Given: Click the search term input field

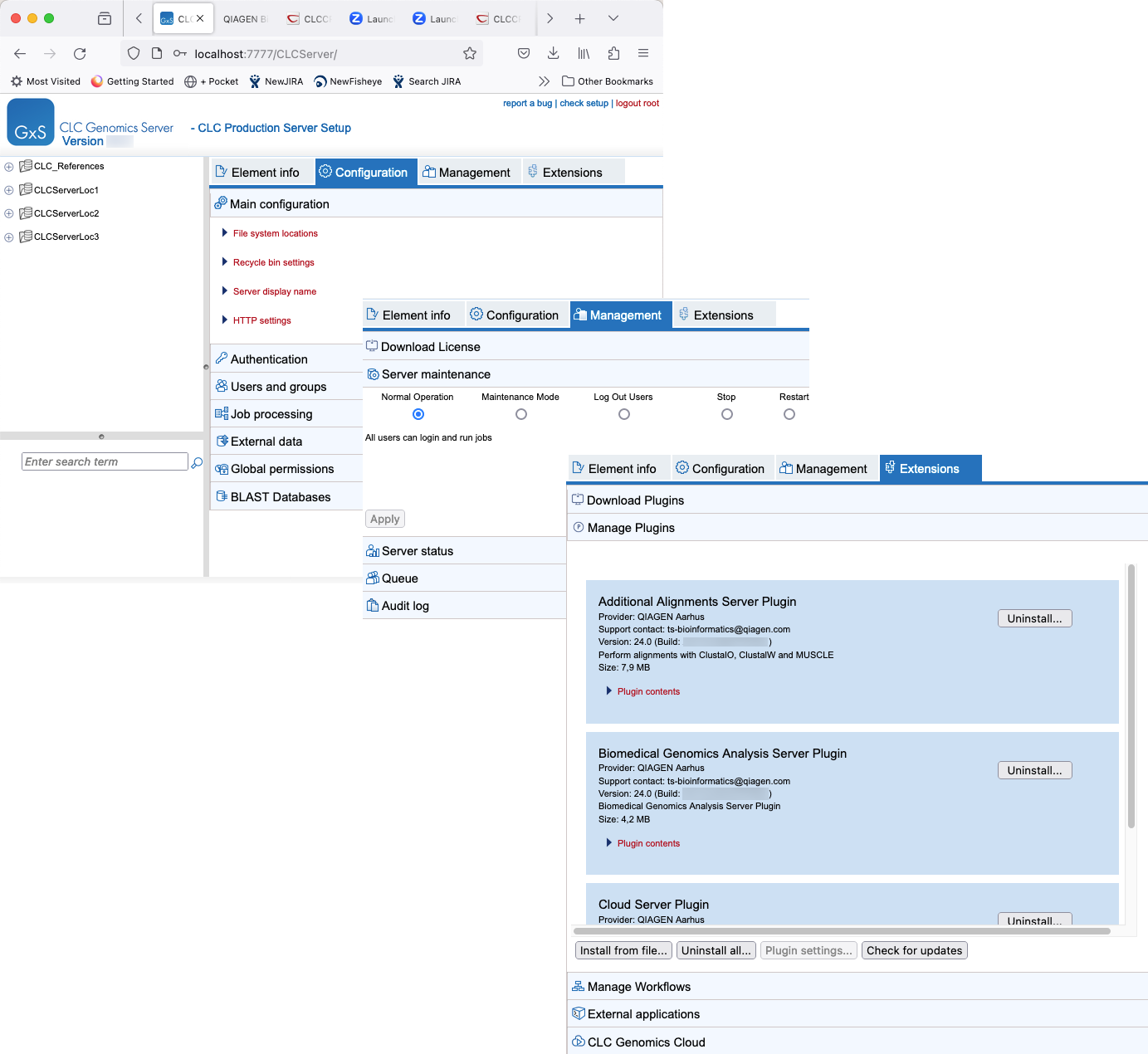Looking at the screenshot, I should coord(104,461).
